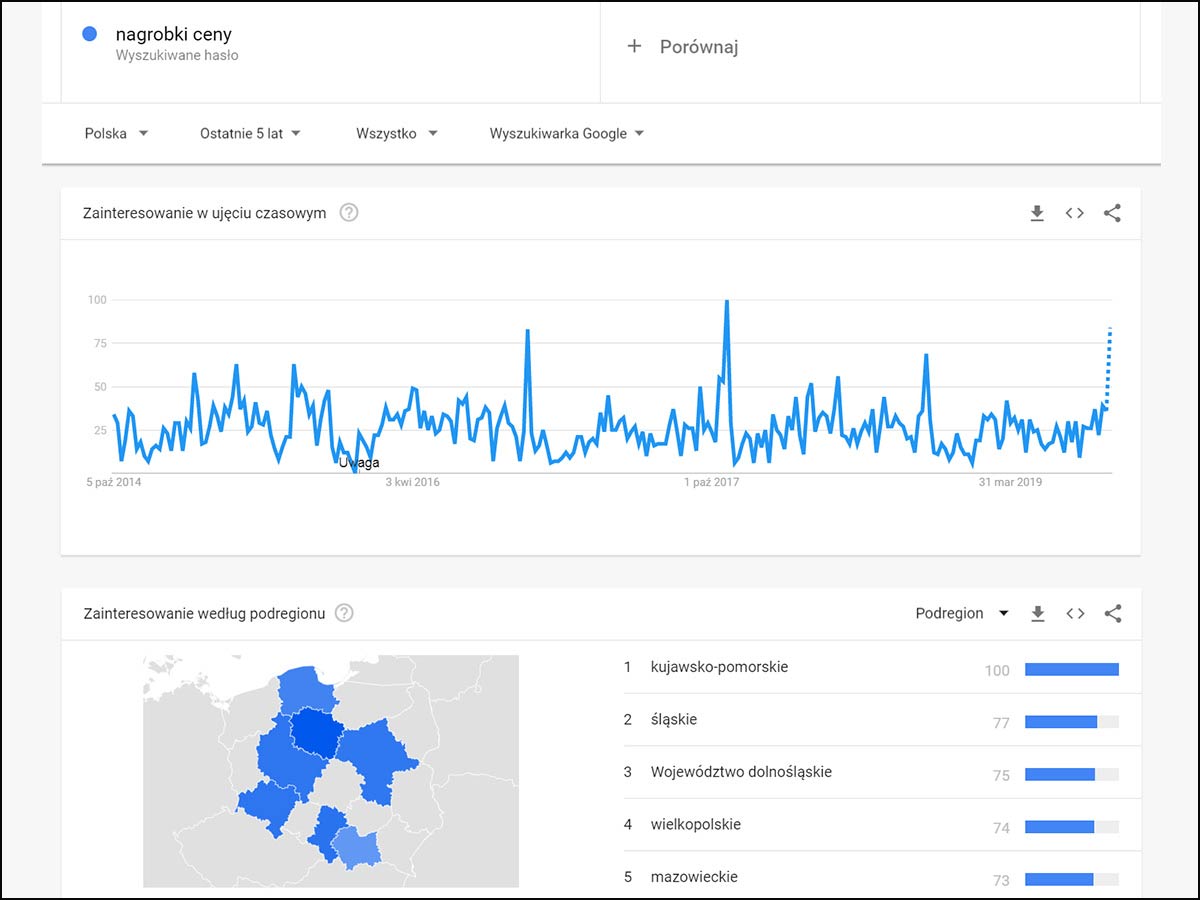Edit the nagrobki ceny search term
This screenshot has width=1200, height=900.
click(x=174, y=34)
